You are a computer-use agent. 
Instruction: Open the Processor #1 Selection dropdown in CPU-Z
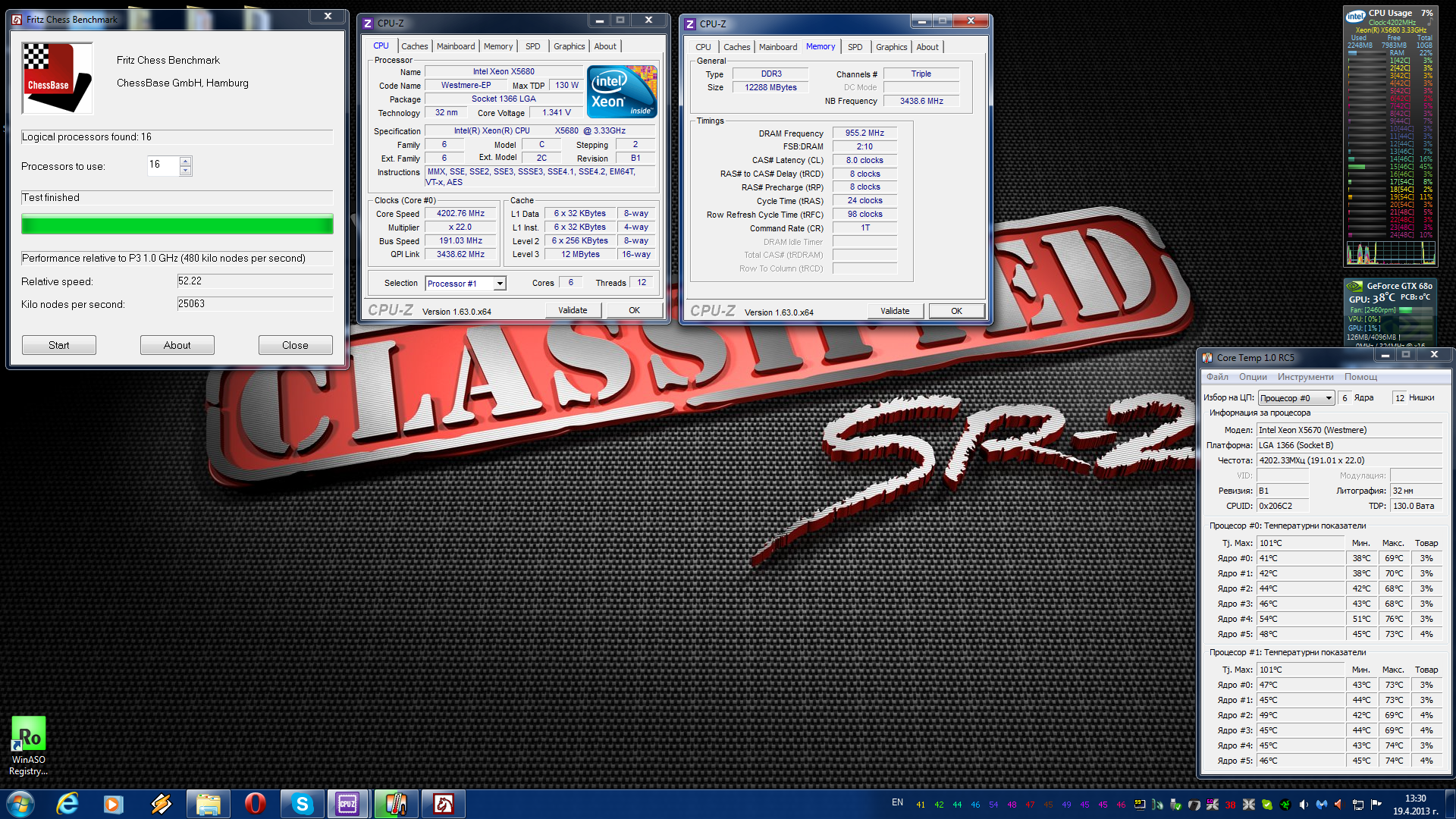[x=500, y=284]
